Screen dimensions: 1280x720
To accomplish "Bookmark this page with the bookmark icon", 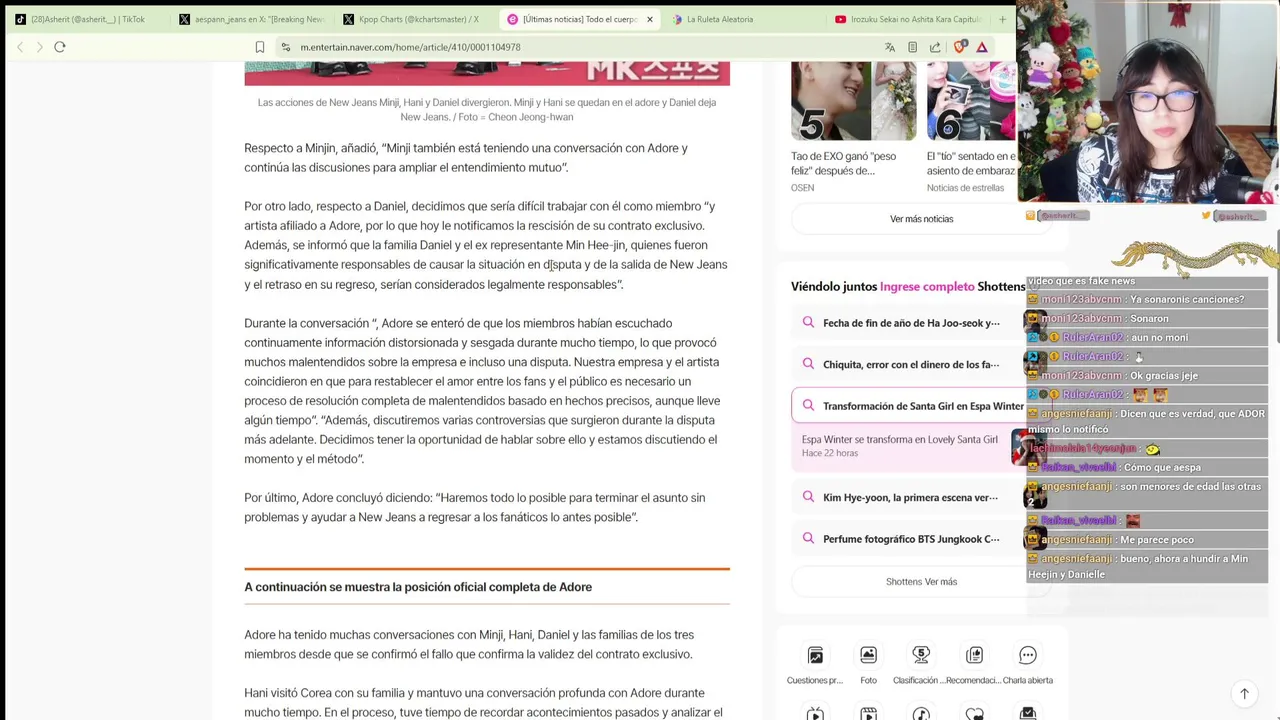I will 259,47.
